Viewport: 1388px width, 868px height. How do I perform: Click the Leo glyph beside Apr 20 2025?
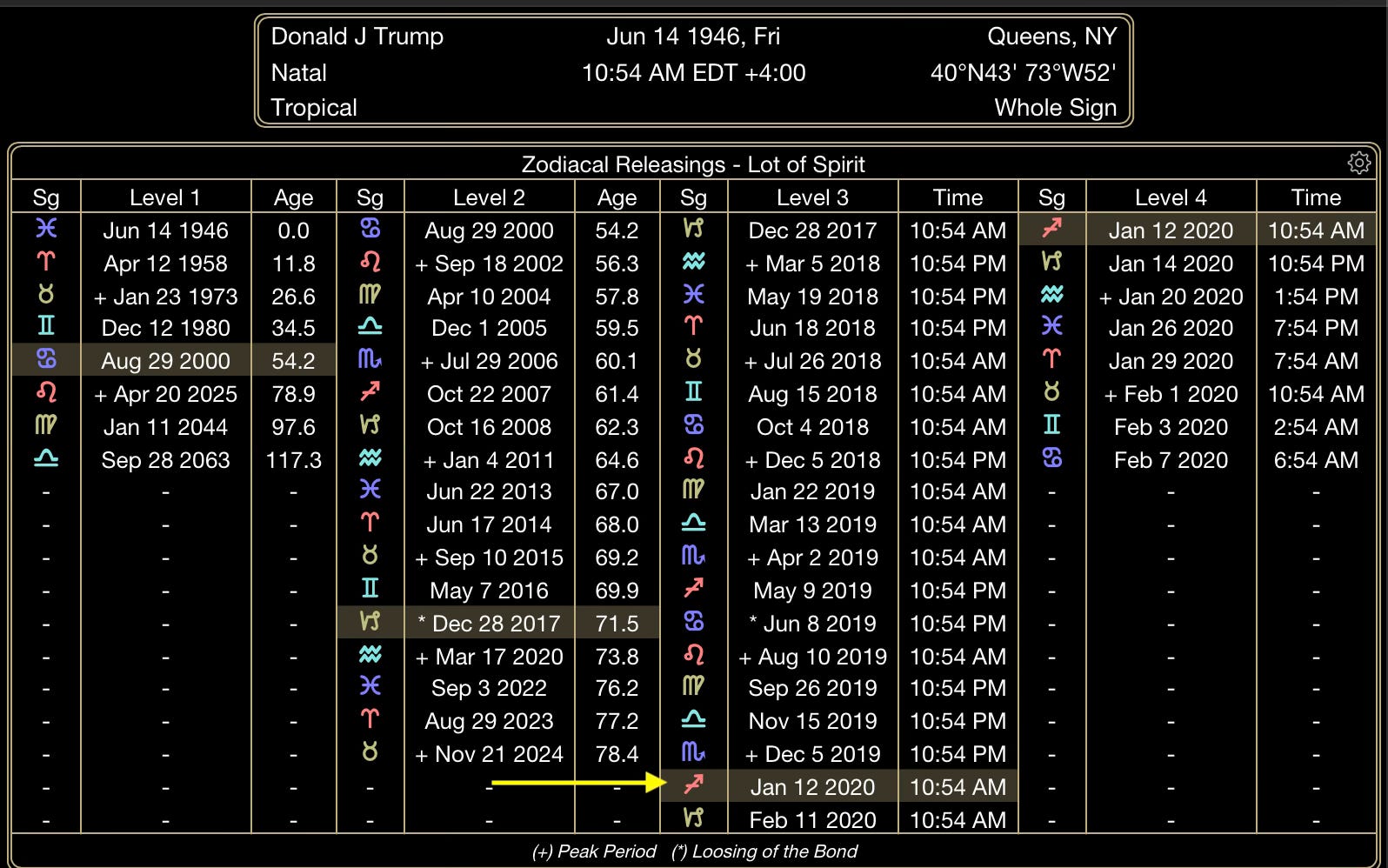(x=46, y=392)
